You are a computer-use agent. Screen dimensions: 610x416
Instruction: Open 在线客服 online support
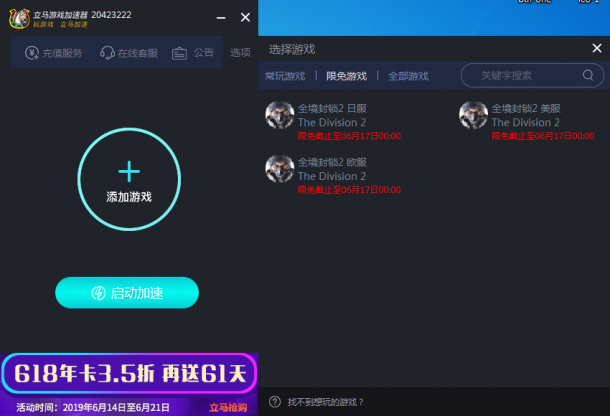tap(129, 53)
